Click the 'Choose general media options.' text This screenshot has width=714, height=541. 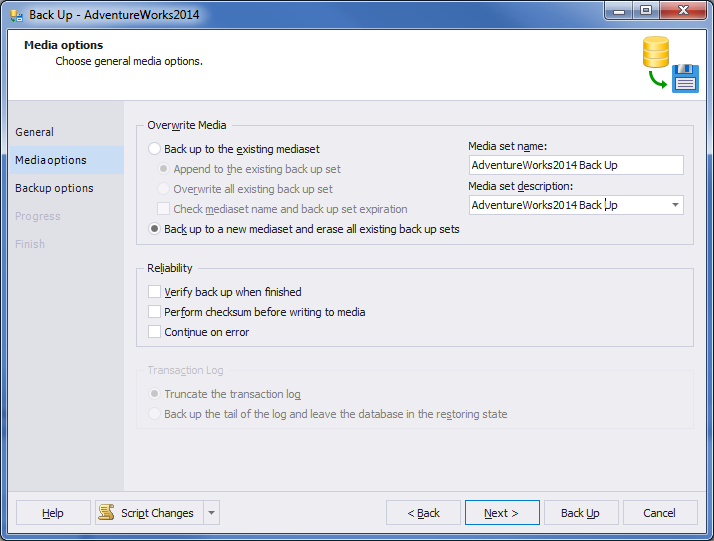(x=129, y=61)
